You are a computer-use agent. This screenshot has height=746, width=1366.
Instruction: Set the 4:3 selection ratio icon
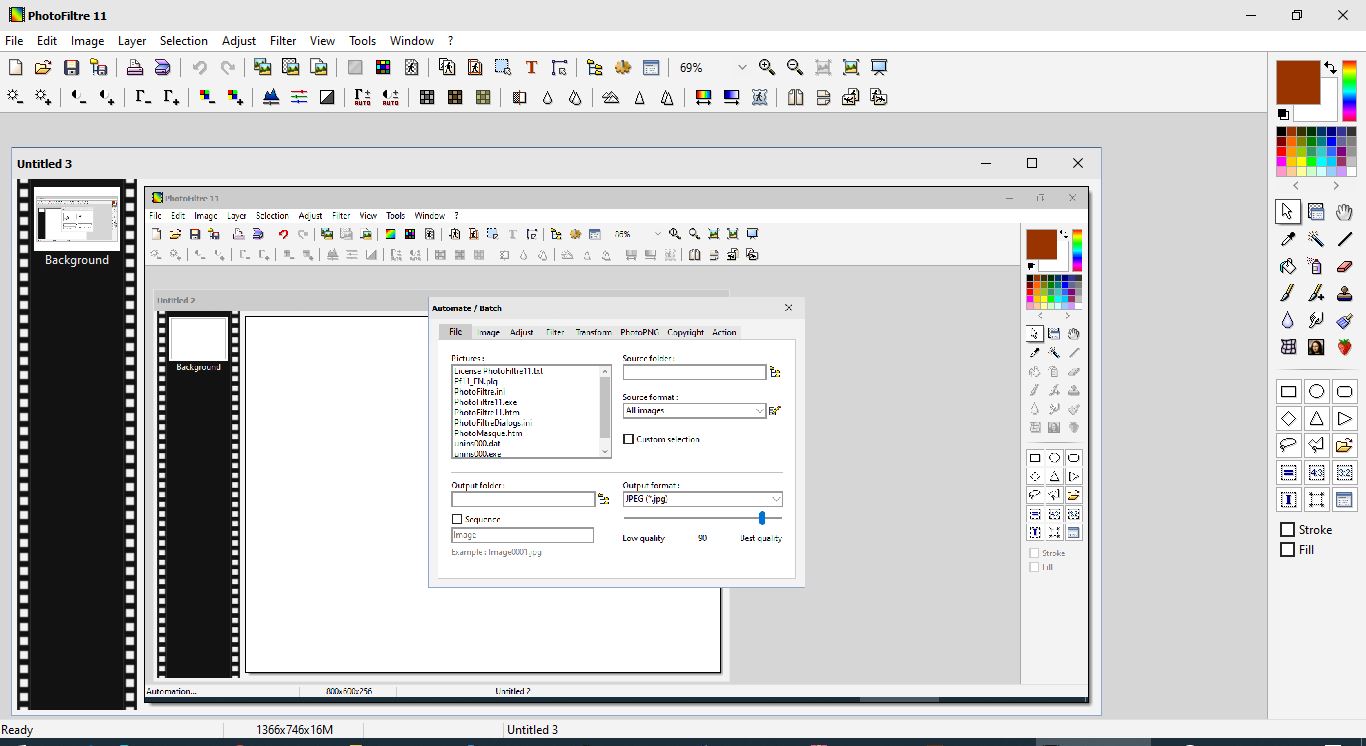click(1316, 473)
